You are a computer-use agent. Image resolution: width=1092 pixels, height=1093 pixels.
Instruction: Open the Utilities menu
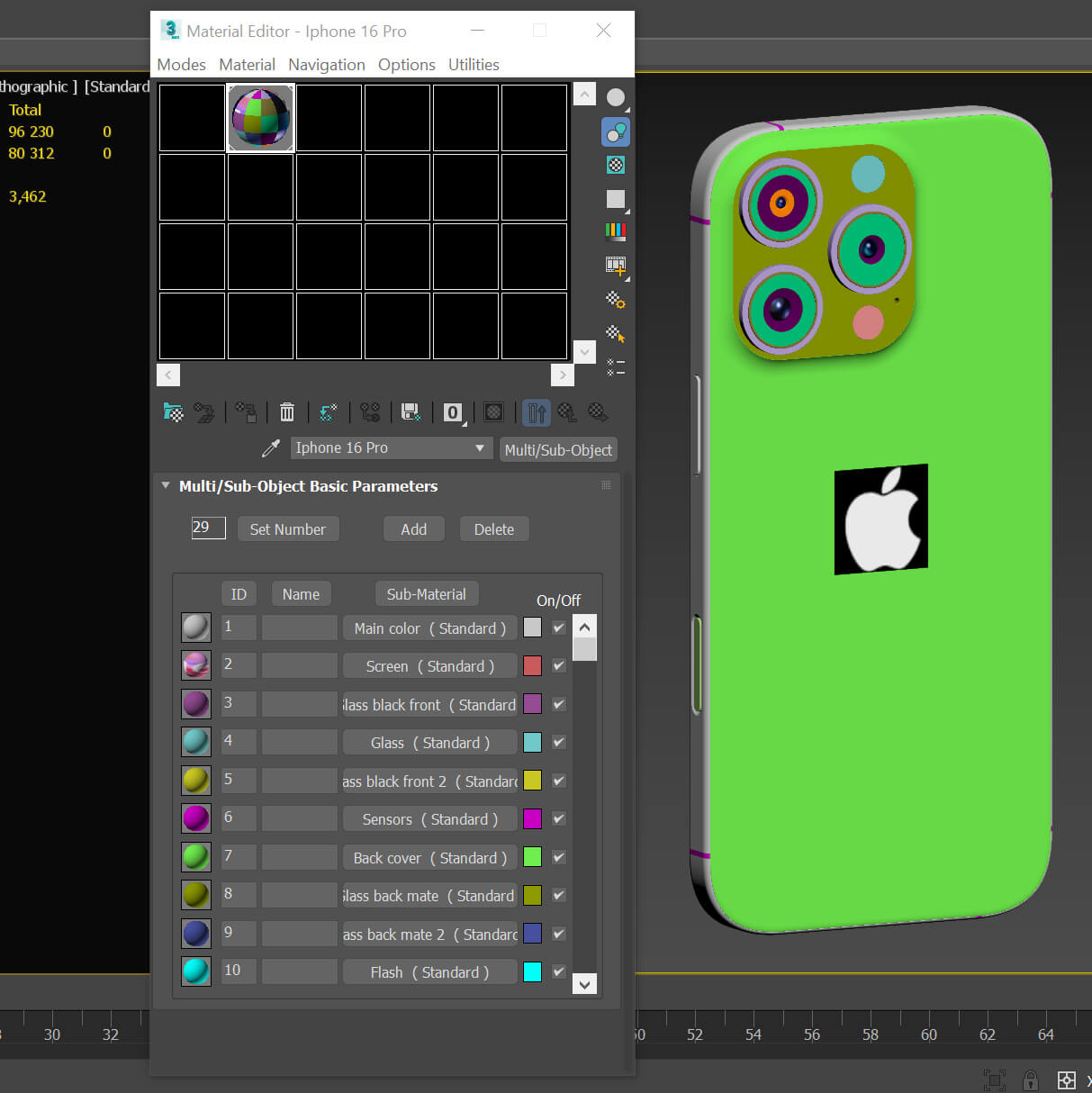pyautogui.click(x=474, y=65)
